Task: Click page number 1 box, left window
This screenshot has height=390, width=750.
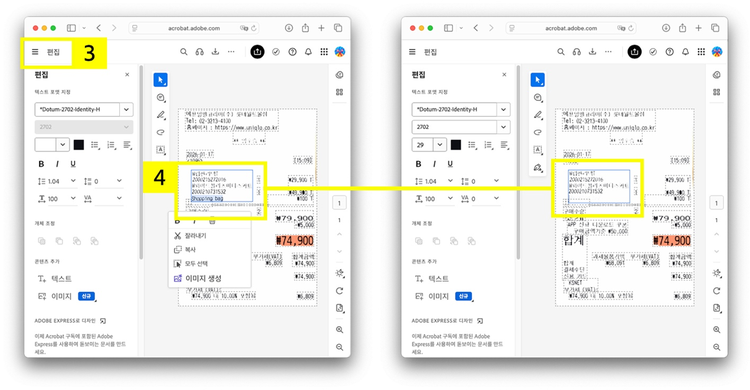Action: coord(340,203)
